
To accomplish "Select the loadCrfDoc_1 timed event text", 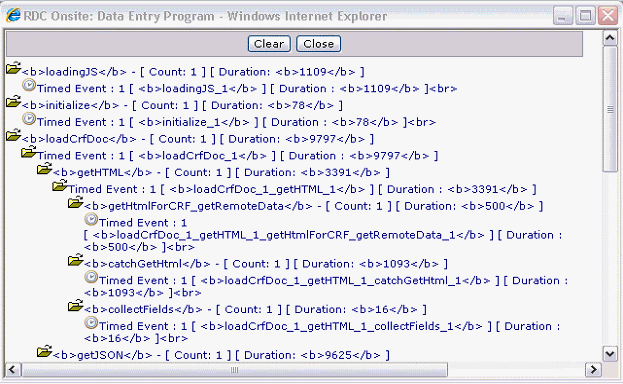I will (238, 156).
